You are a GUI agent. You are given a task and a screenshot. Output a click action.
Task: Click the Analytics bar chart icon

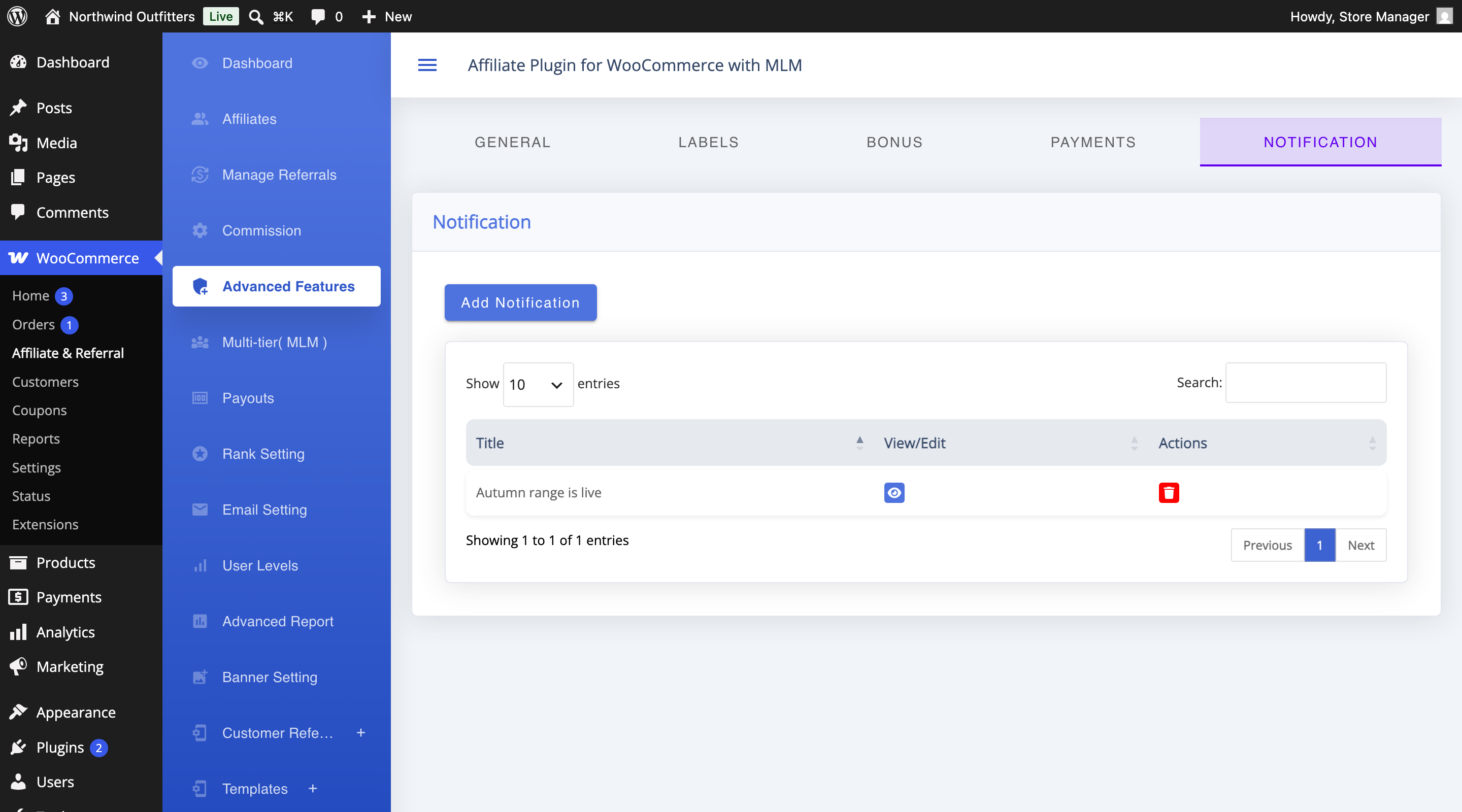18,632
